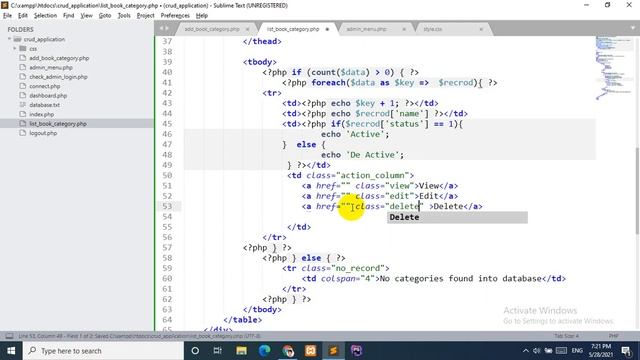Open the File menu
Image resolution: width=640 pixels, height=360 pixels.
[x=7, y=16]
